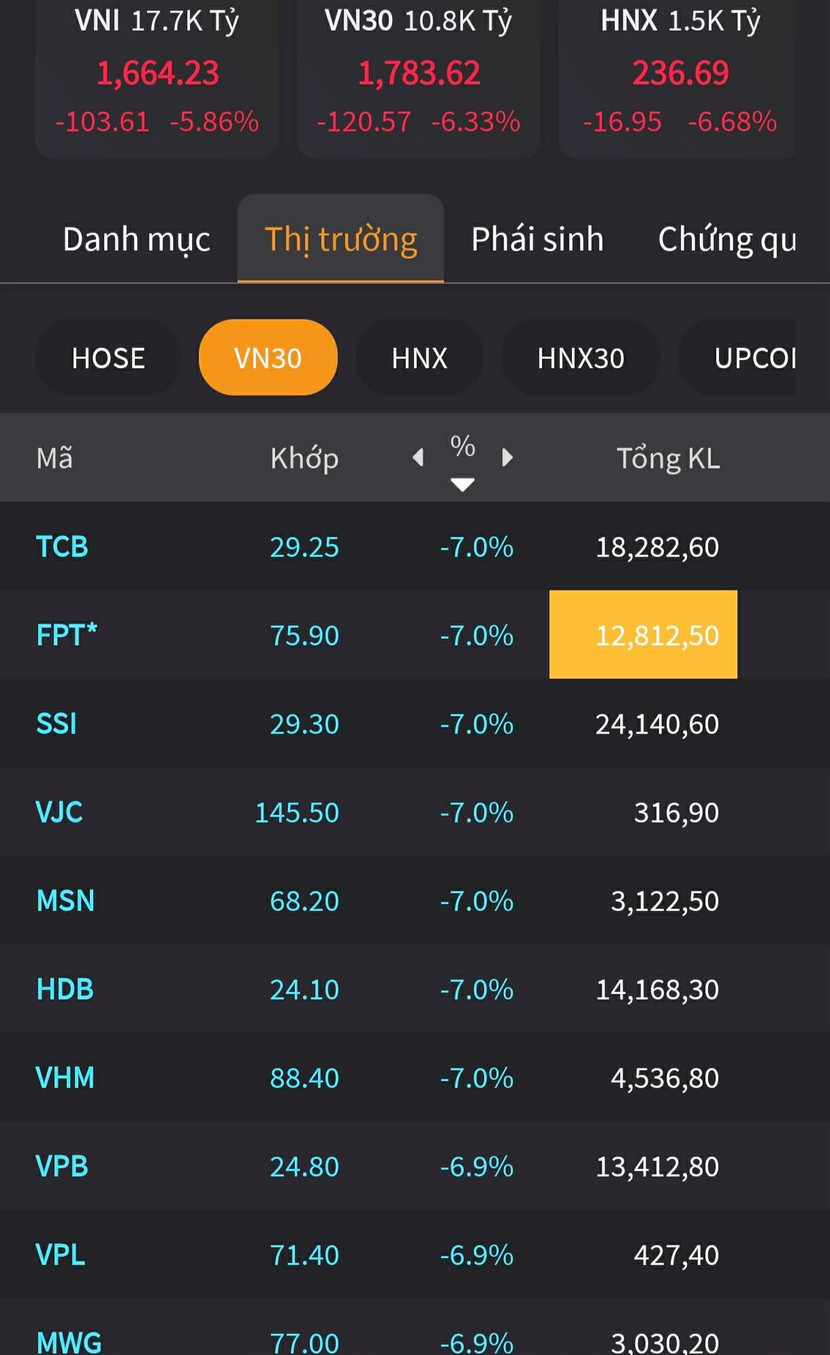This screenshot has width=830, height=1355.
Task: Sort by the Tổng KL column header
Action: (667, 459)
